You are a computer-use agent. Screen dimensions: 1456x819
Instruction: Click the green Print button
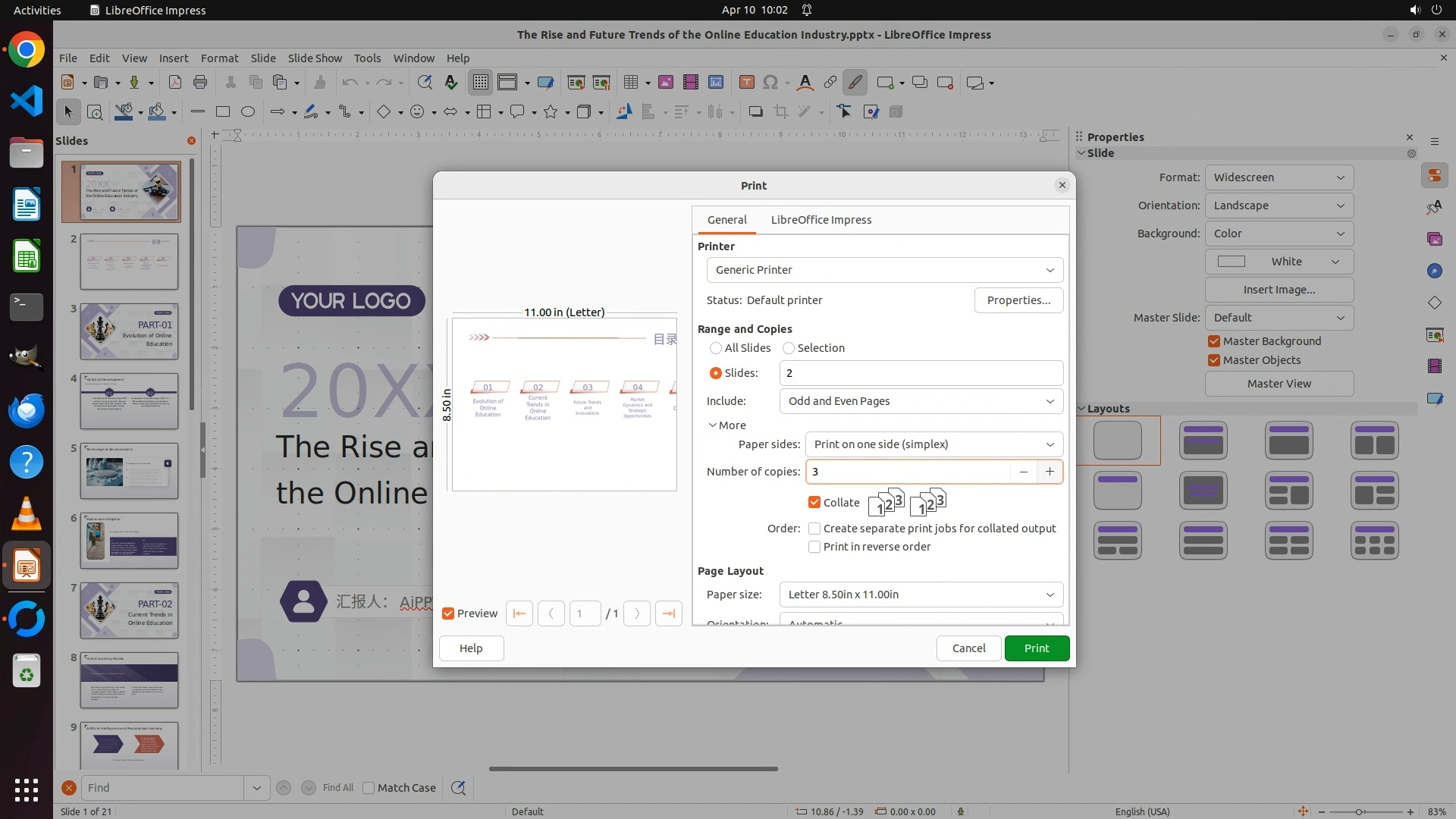1036,648
